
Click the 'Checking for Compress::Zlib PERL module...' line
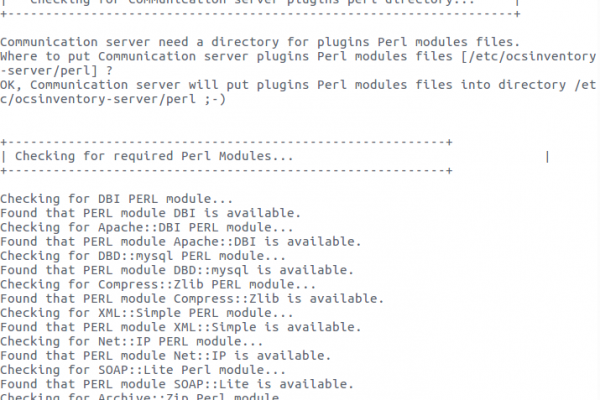point(158,284)
